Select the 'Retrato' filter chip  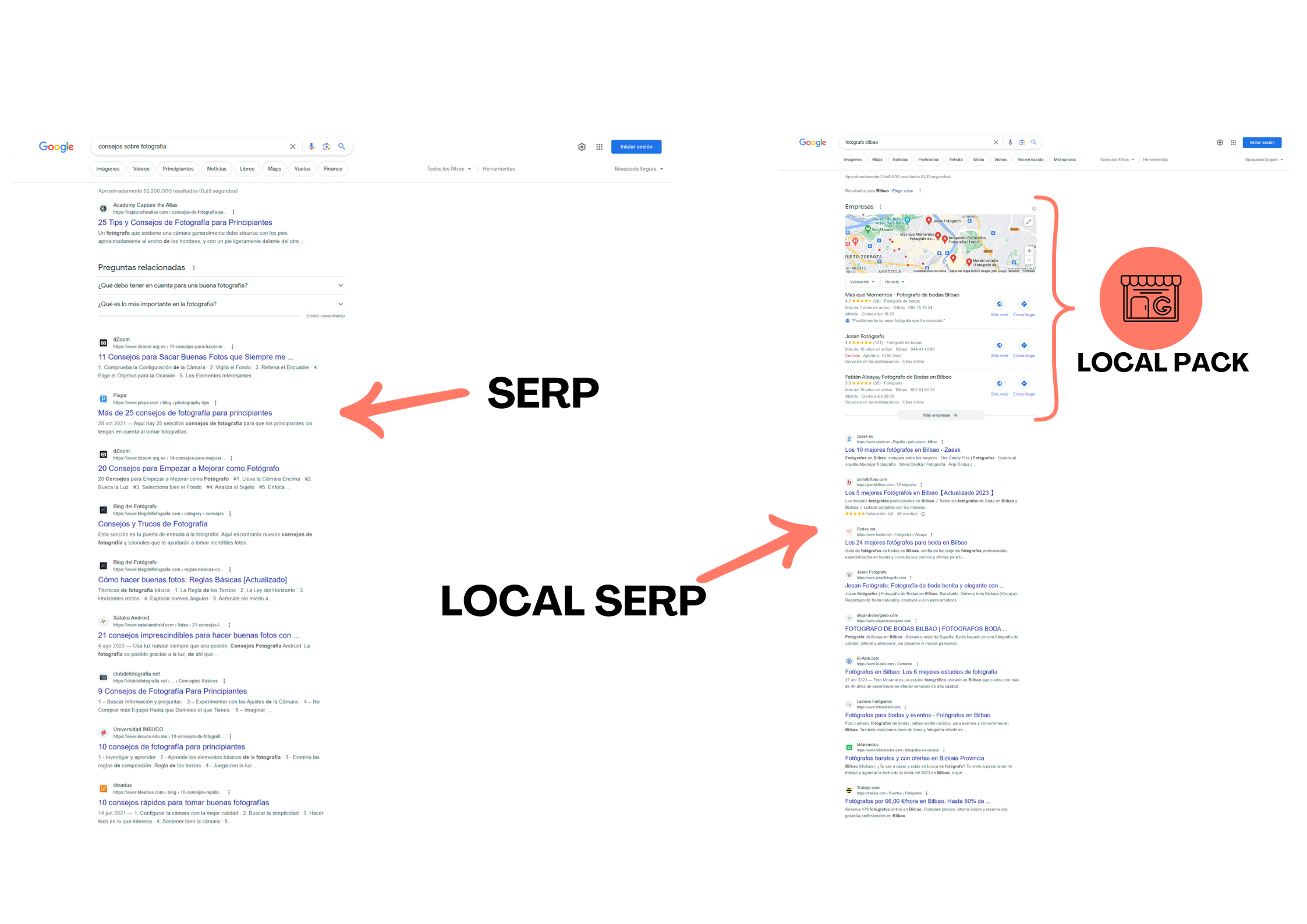click(956, 160)
